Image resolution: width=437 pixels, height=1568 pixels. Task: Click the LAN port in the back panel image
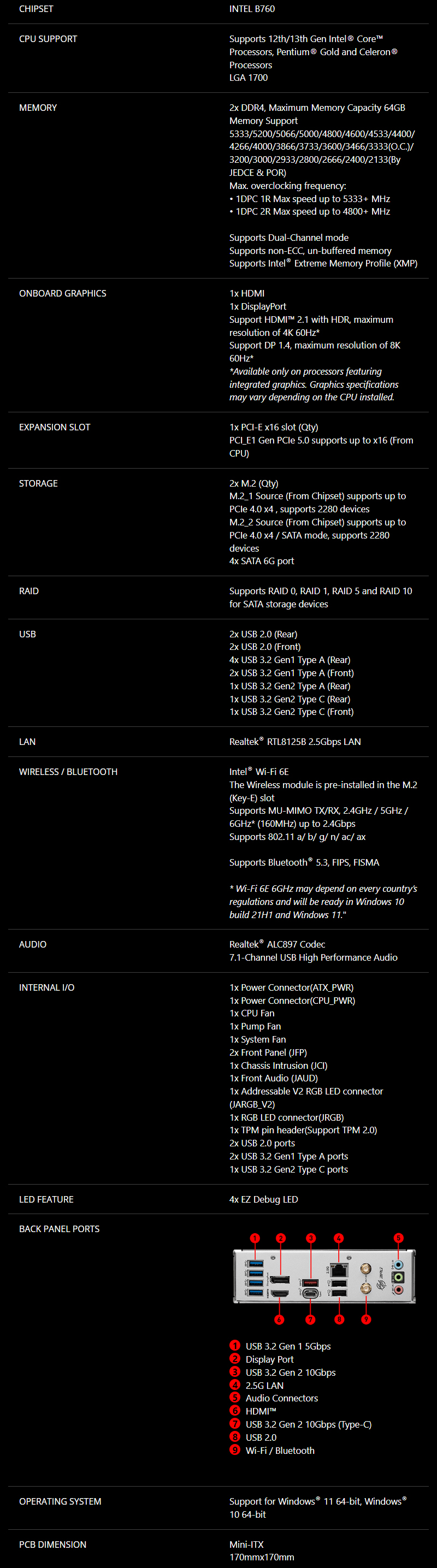(339, 1269)
